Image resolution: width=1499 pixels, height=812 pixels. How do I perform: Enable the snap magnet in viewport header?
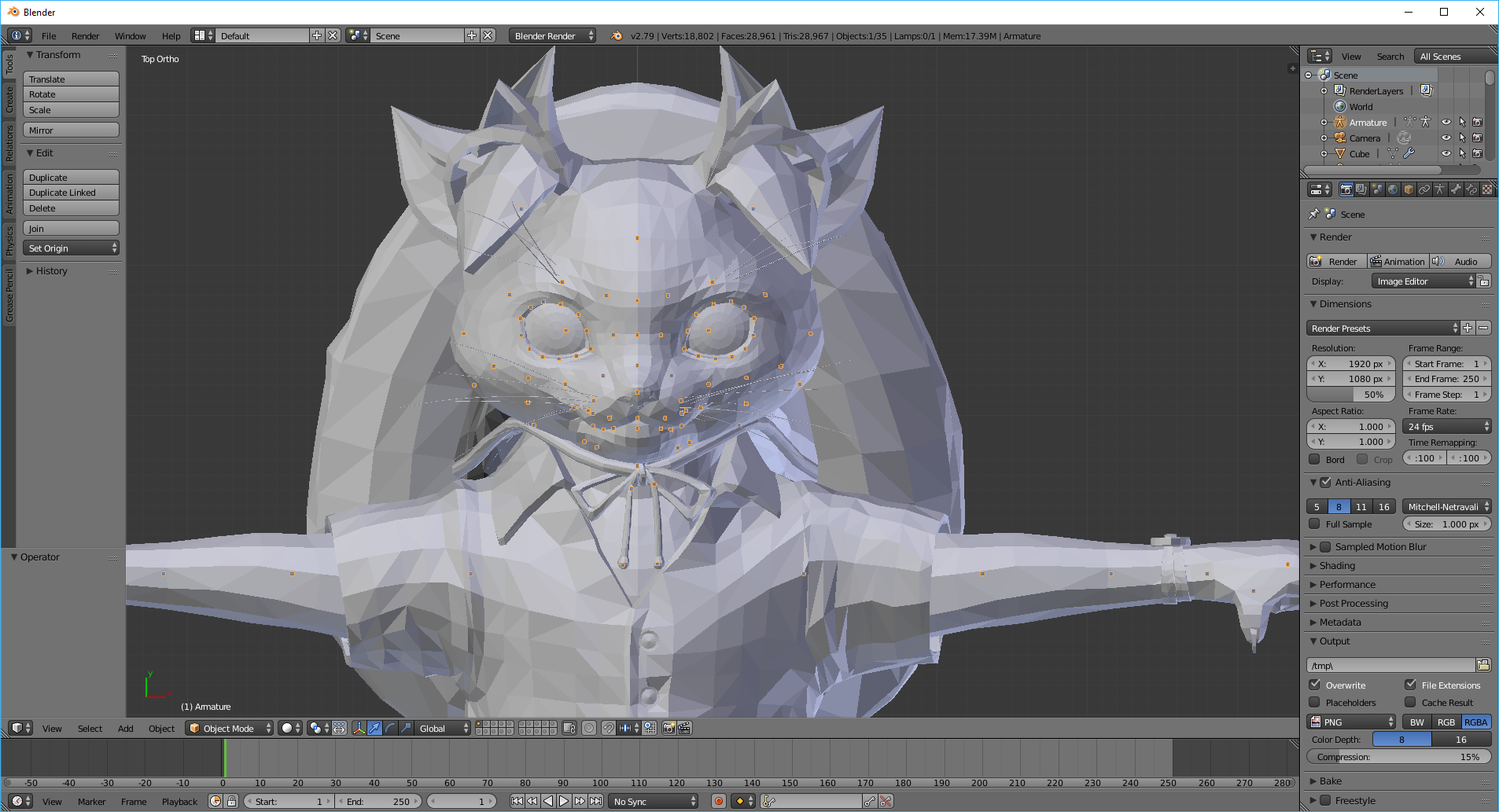[610, 728]
